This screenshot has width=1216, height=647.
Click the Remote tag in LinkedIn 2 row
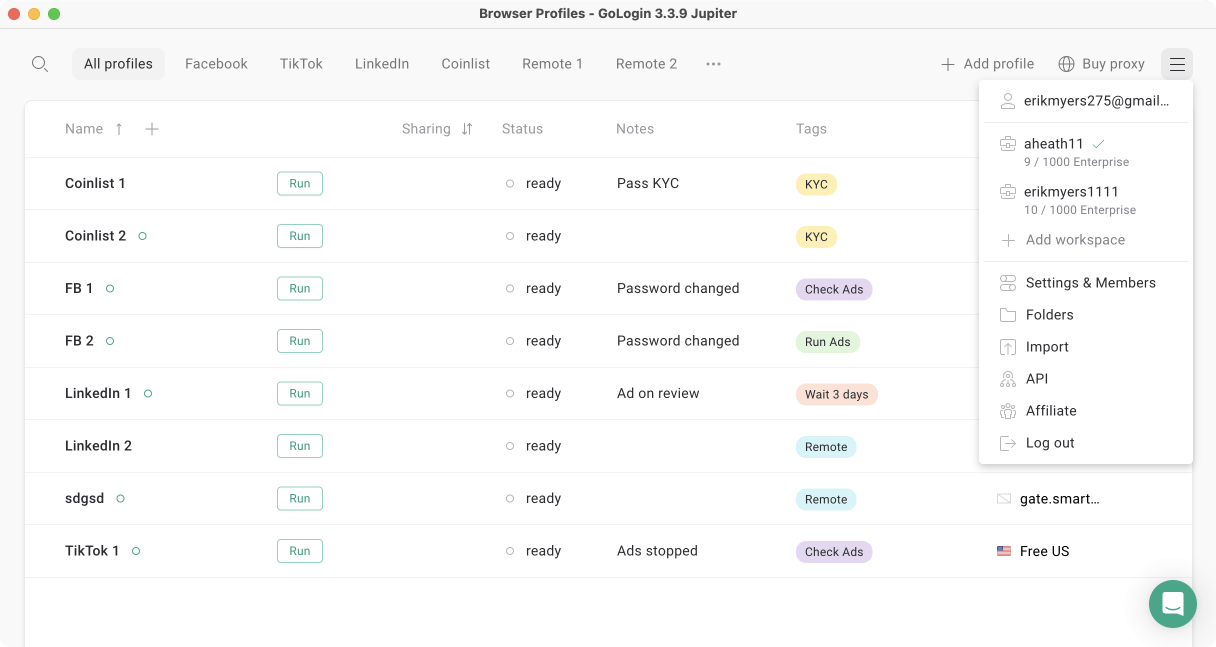tap(826, 447)
